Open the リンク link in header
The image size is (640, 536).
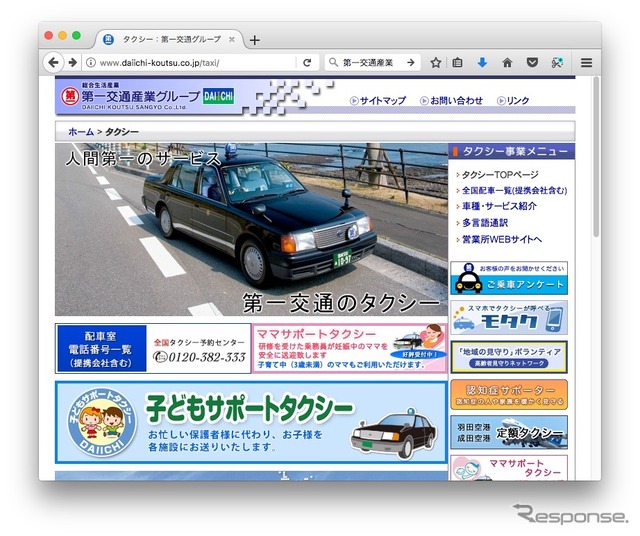513,100
